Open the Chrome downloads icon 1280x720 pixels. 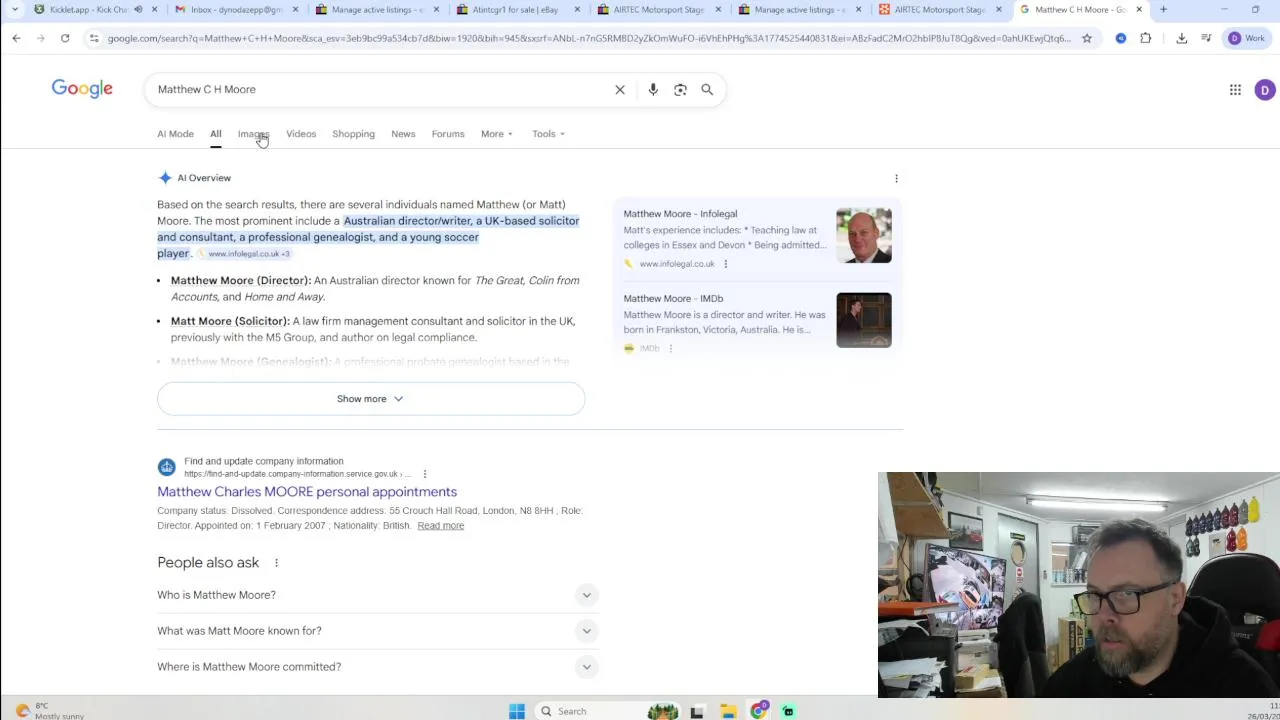pyautogui.click(x=1182, y=38)
